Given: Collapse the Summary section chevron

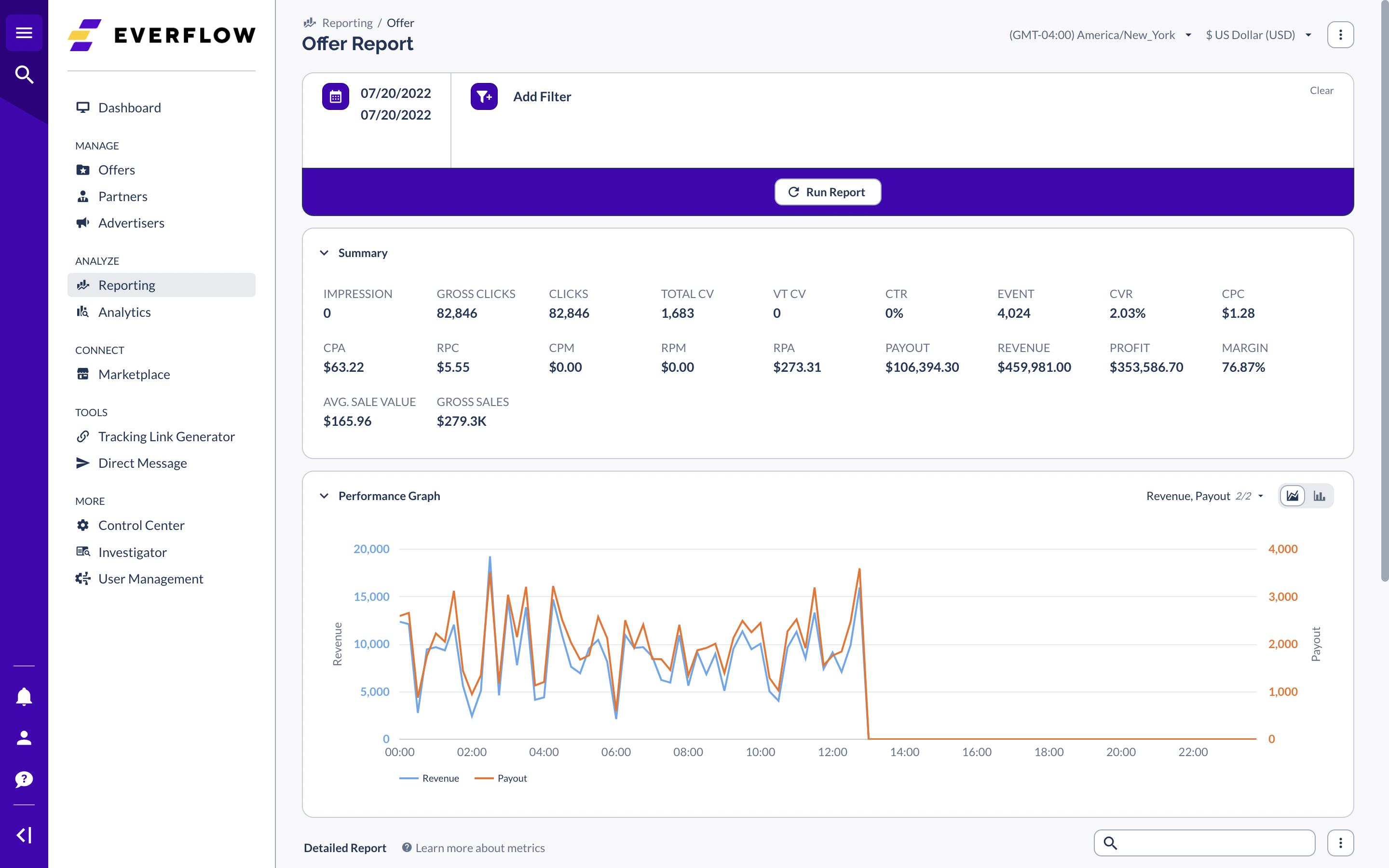Looking at the screenshot, I should coord(323,253).
